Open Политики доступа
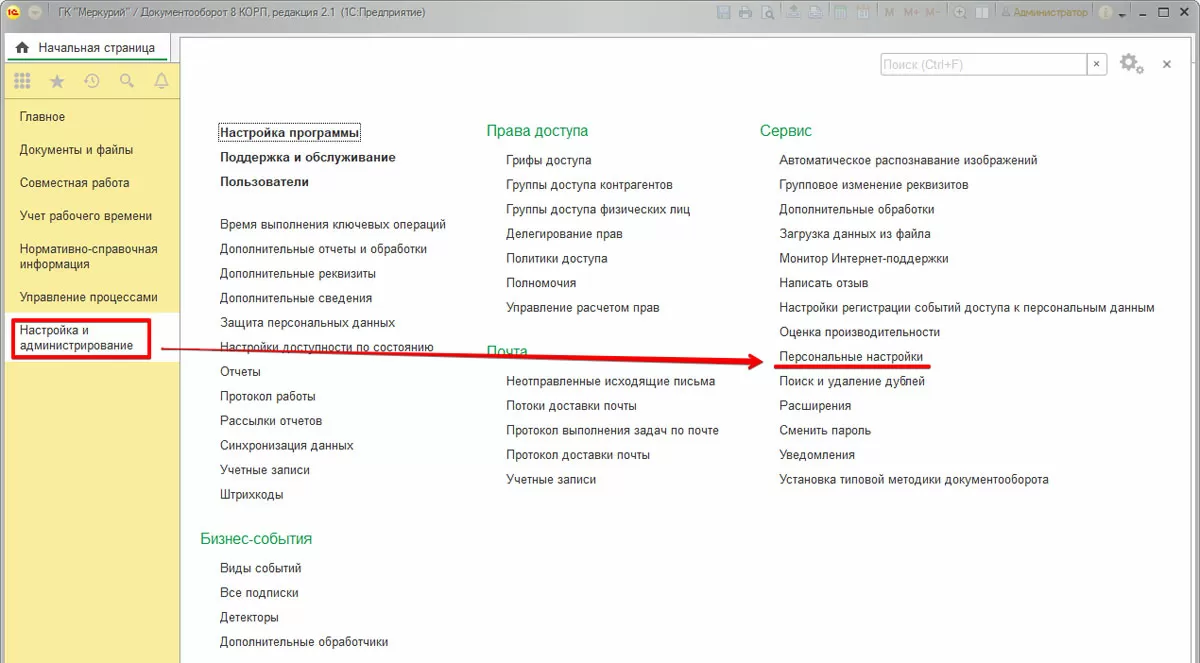The height and width of the screenshot is (663, 1200). tap(557, 258)
